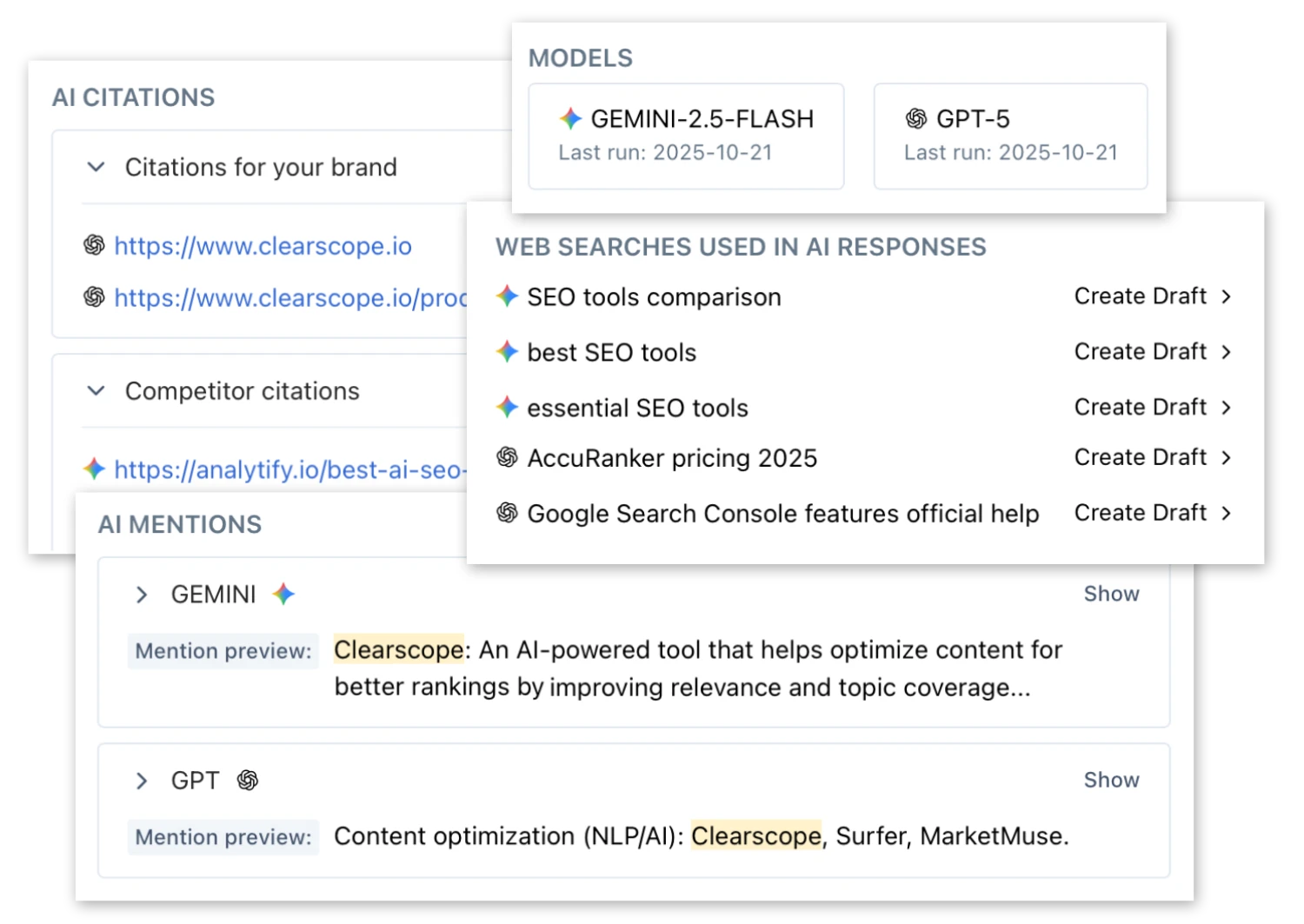Viewport: 1304px width, 924px height.
Task: Show the full GEMINI mention
Action: click(x=1111, y=594)
